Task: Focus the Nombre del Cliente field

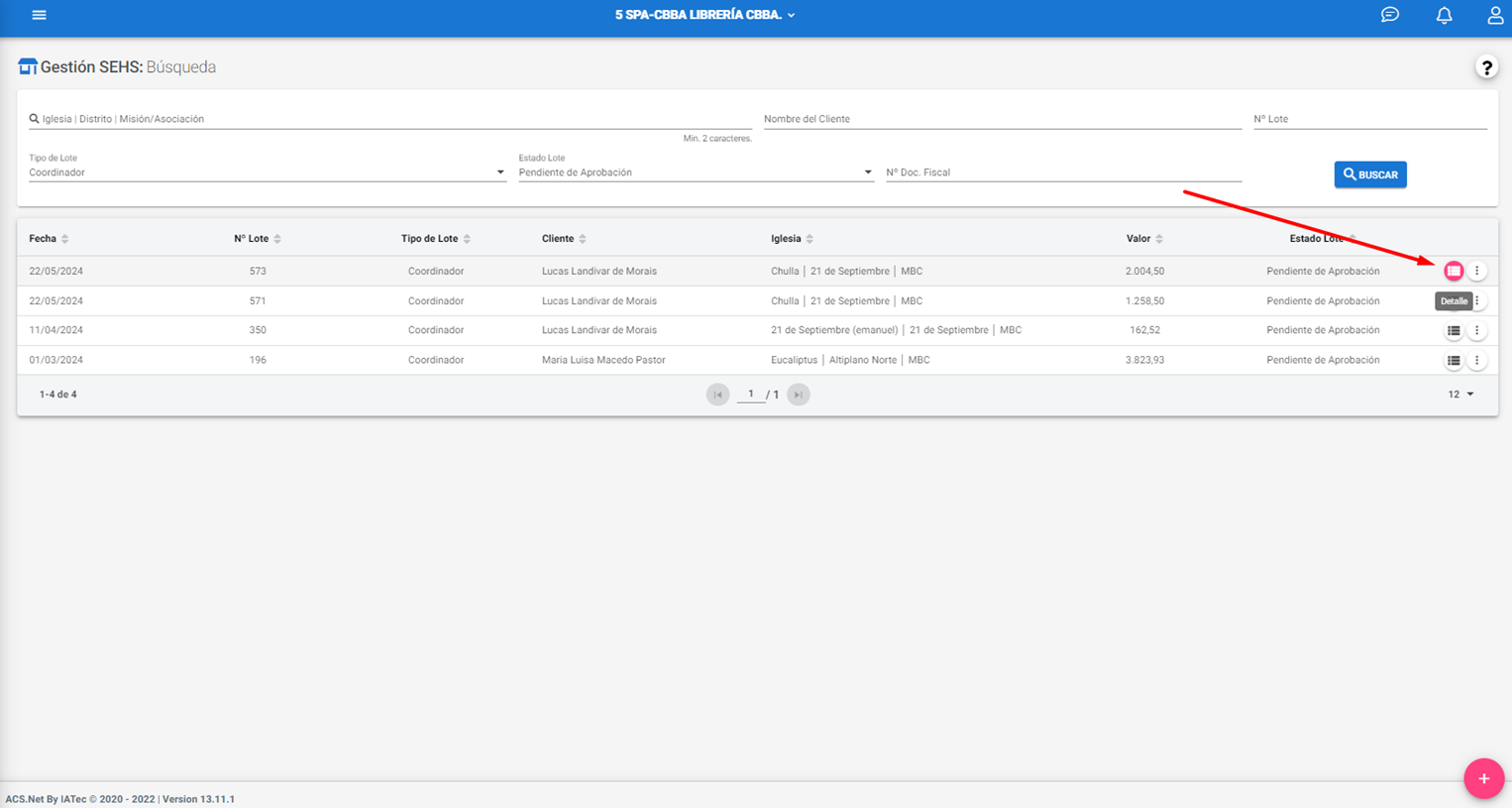Action: pyautogui.click(x=1003, y=119)
